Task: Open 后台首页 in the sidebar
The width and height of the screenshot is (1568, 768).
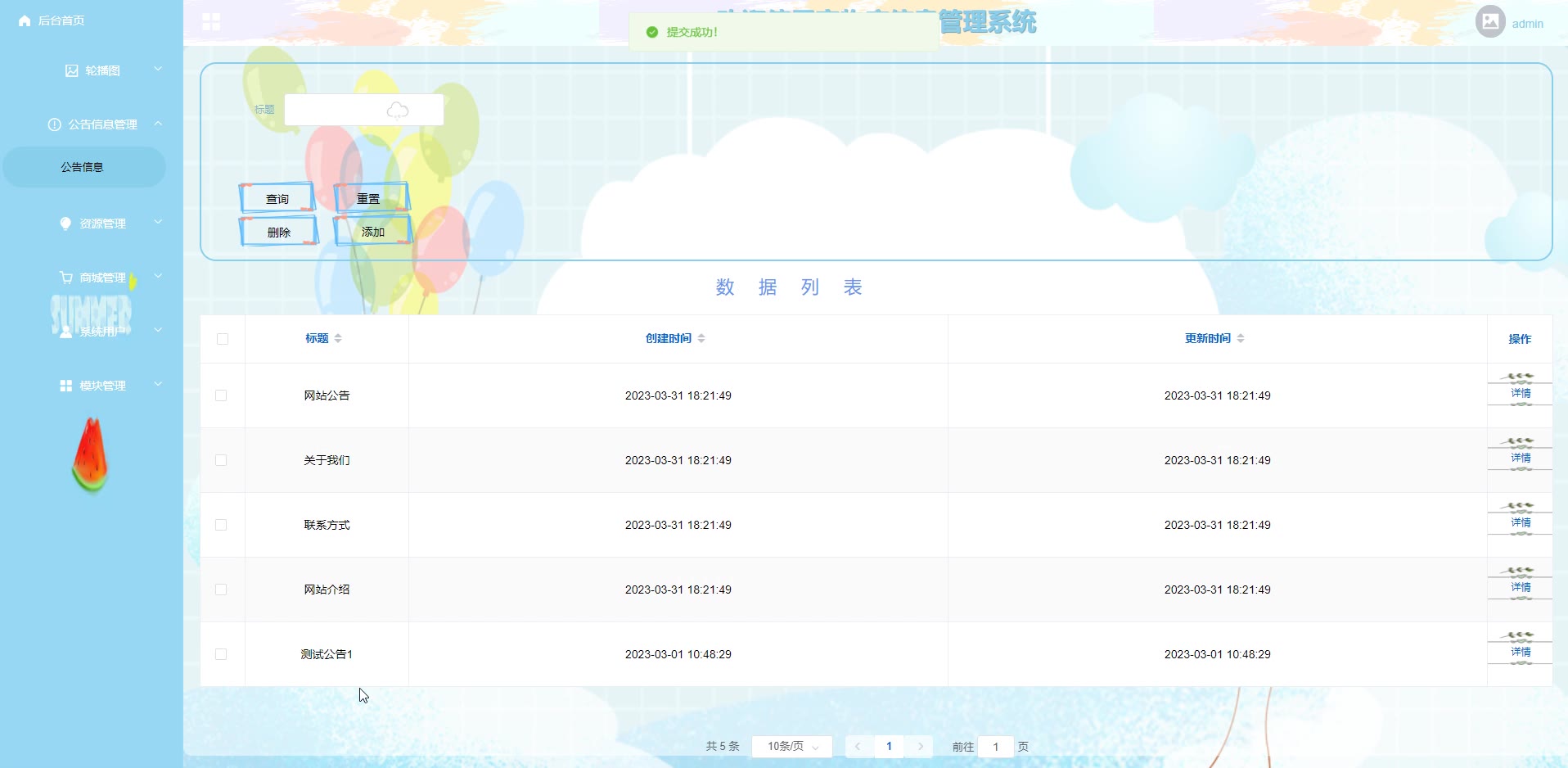Action: click(61, 20)
